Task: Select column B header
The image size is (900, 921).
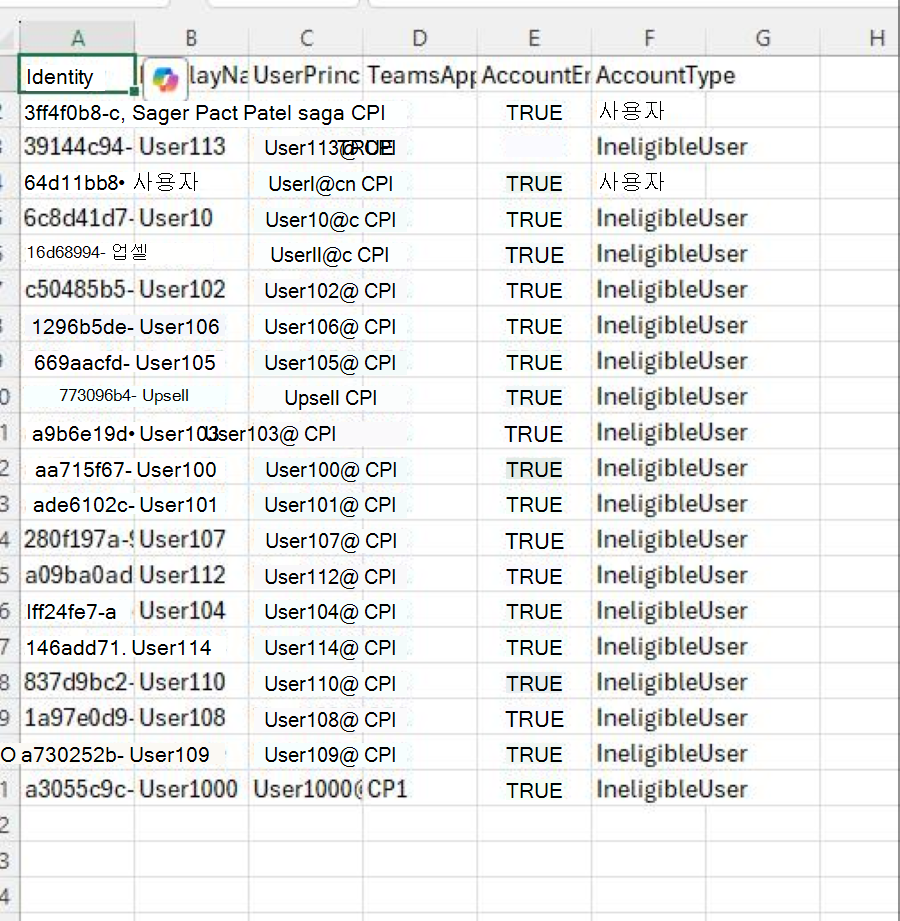Action: click(x=192, y=38)
